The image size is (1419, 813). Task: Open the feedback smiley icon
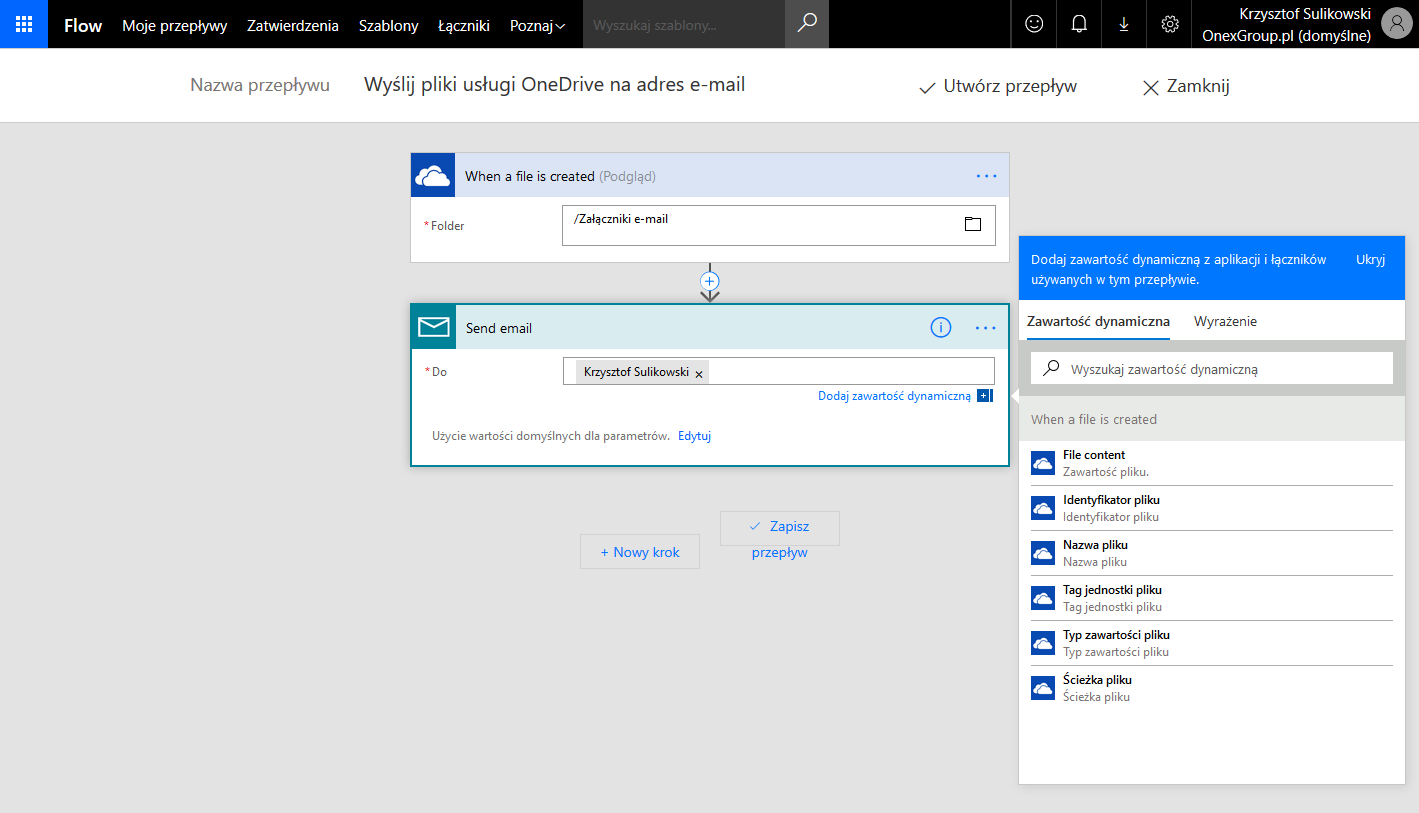[1034, 24]
